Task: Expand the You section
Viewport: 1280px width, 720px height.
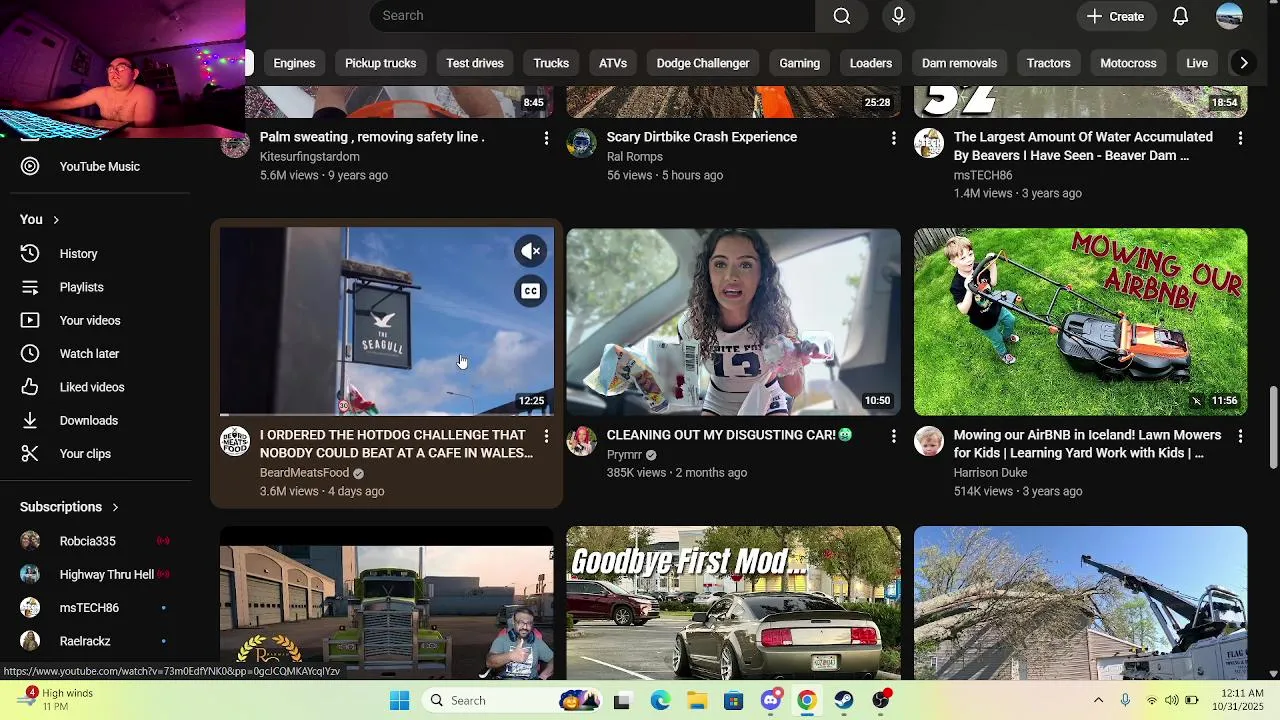Action: [x=40, y=219]
